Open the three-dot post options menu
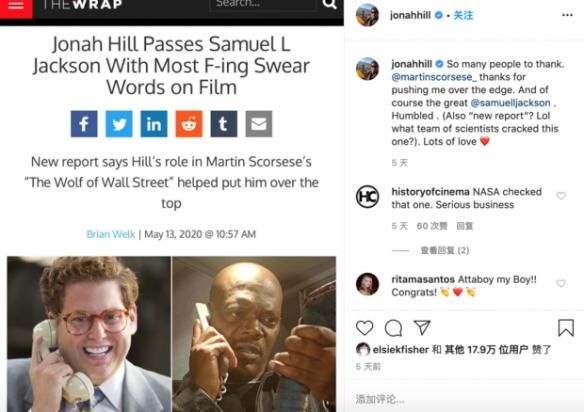This screenshot has height=412, width=584. [x=567, y=15]
